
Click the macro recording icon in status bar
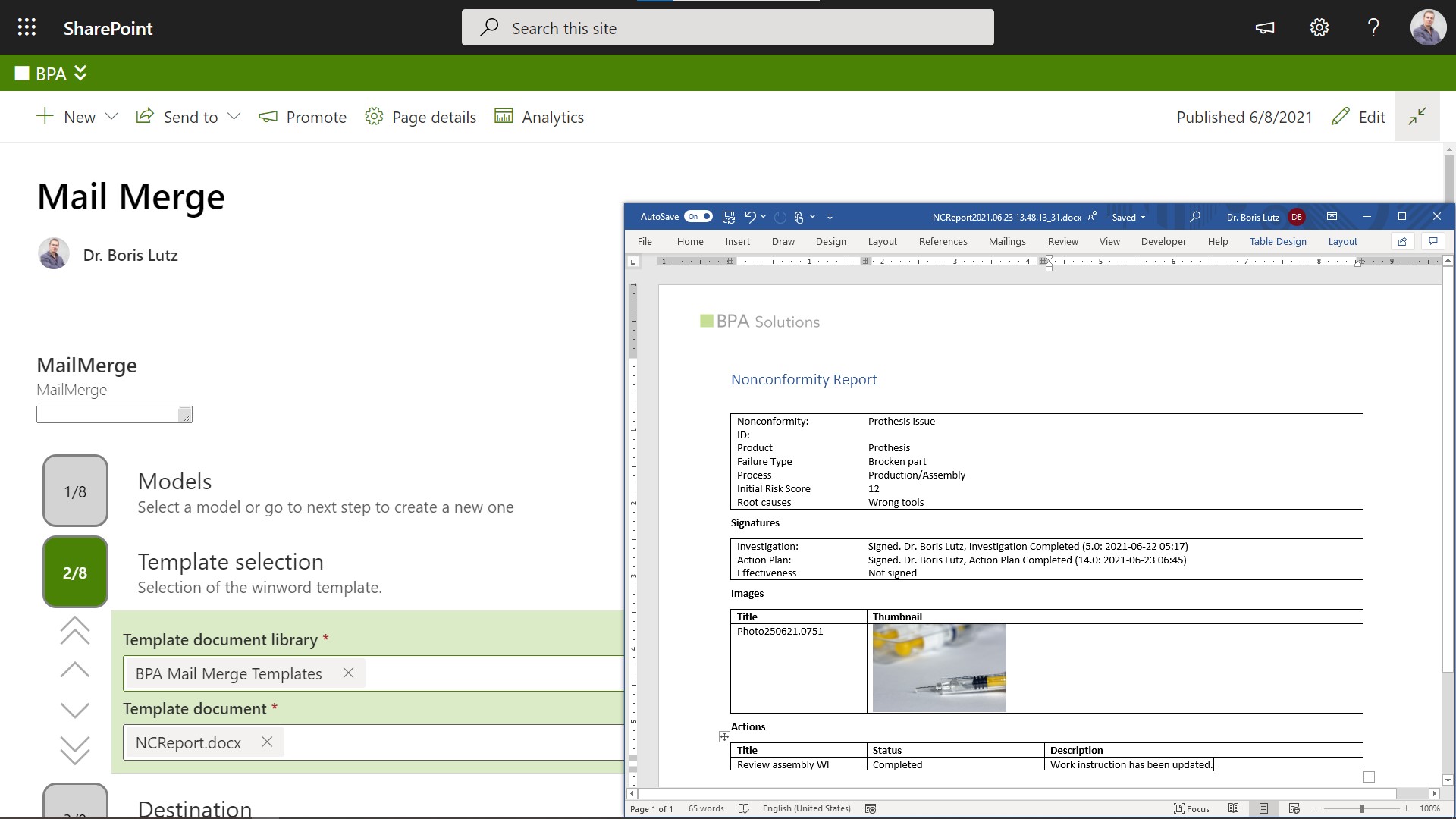pos(871,808)
